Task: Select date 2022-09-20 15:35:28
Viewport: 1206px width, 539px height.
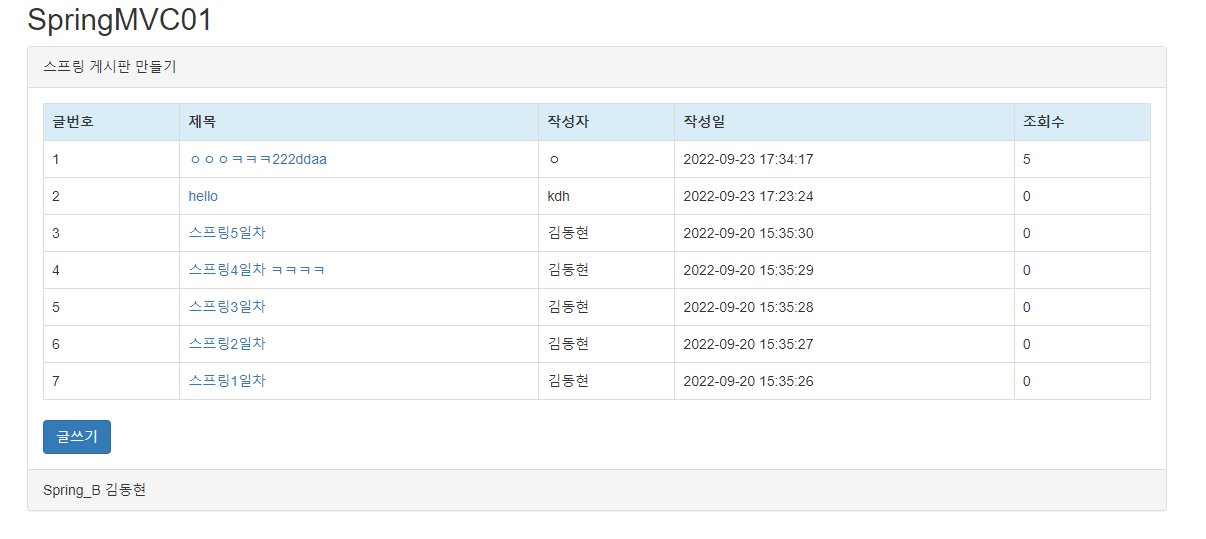Action: [748, 307]
